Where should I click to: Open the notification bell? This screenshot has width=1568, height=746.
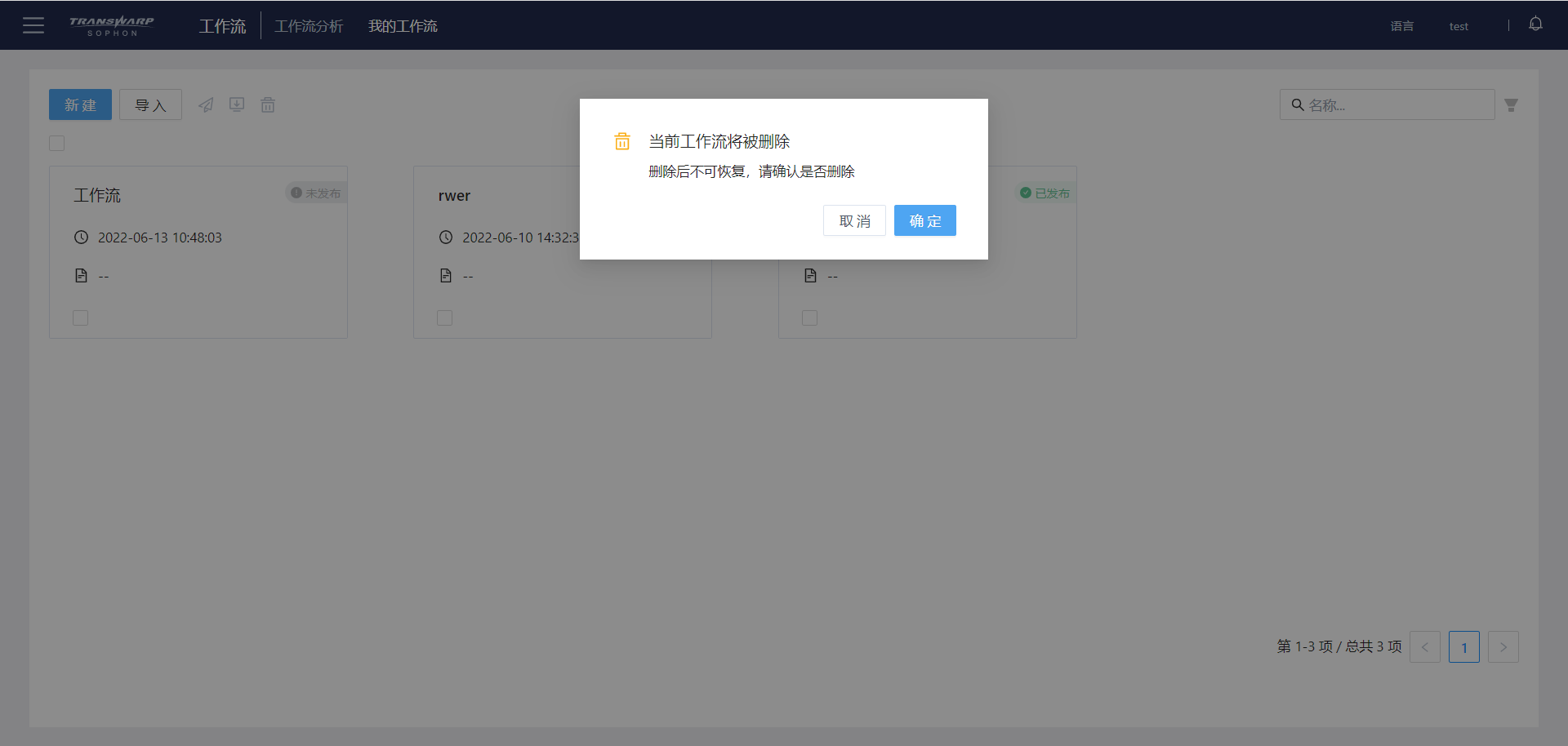[1535, 24]
